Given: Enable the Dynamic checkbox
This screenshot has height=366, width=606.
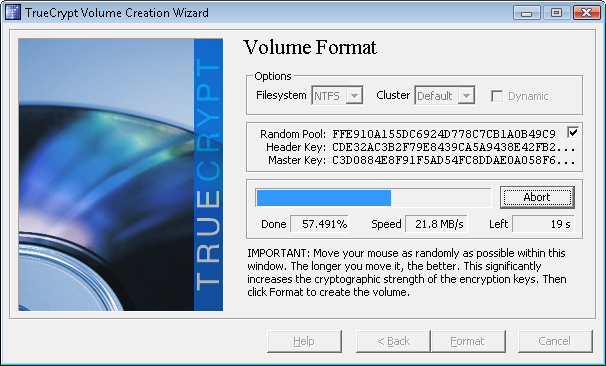Looking at the screenshot, I should tap(497, 96).
